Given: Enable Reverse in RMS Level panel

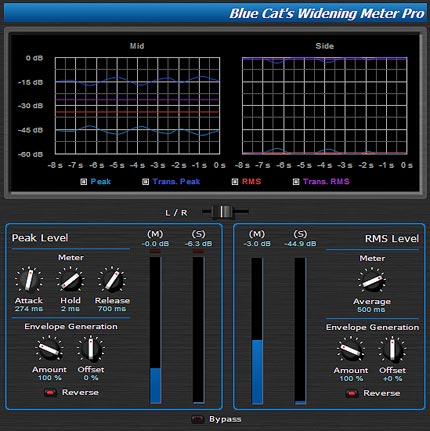Looking at the screenshot, I should [x=352, y=394].
